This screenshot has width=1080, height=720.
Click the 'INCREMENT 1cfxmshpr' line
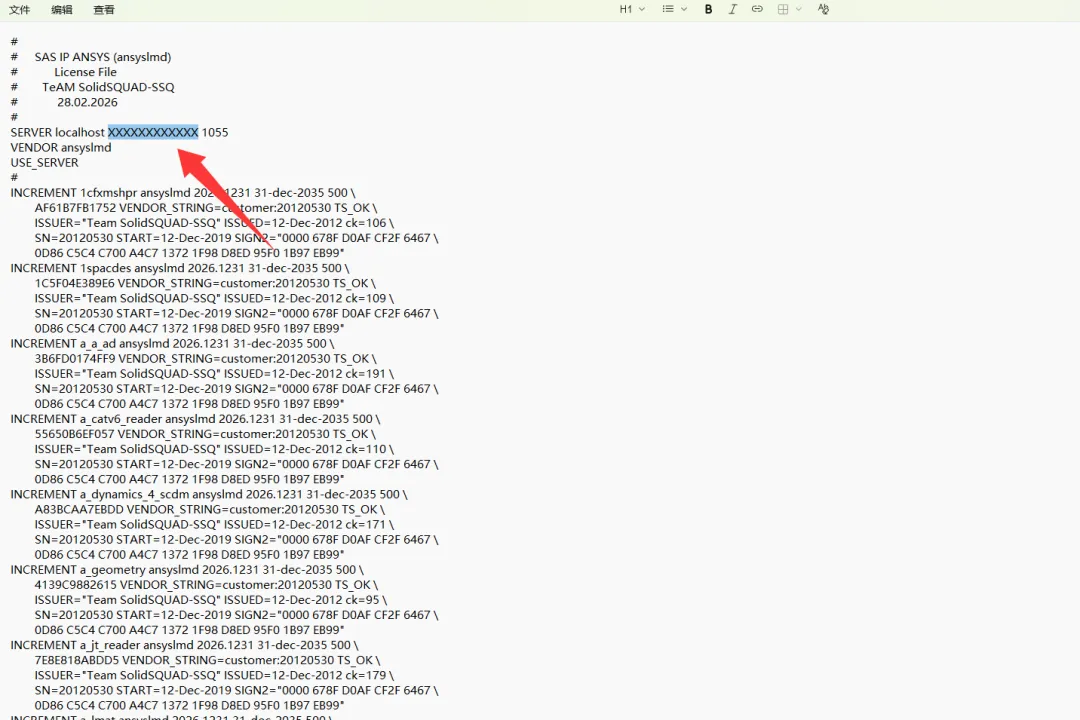(x=183, y=193)
